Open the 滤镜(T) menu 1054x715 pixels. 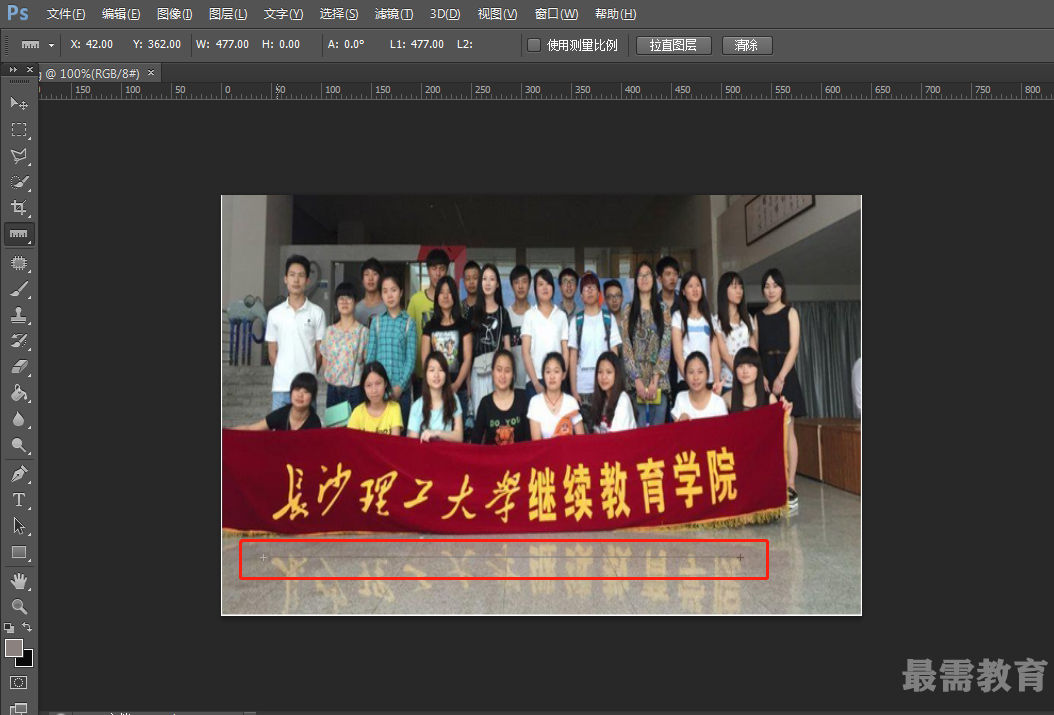point(393,14)
